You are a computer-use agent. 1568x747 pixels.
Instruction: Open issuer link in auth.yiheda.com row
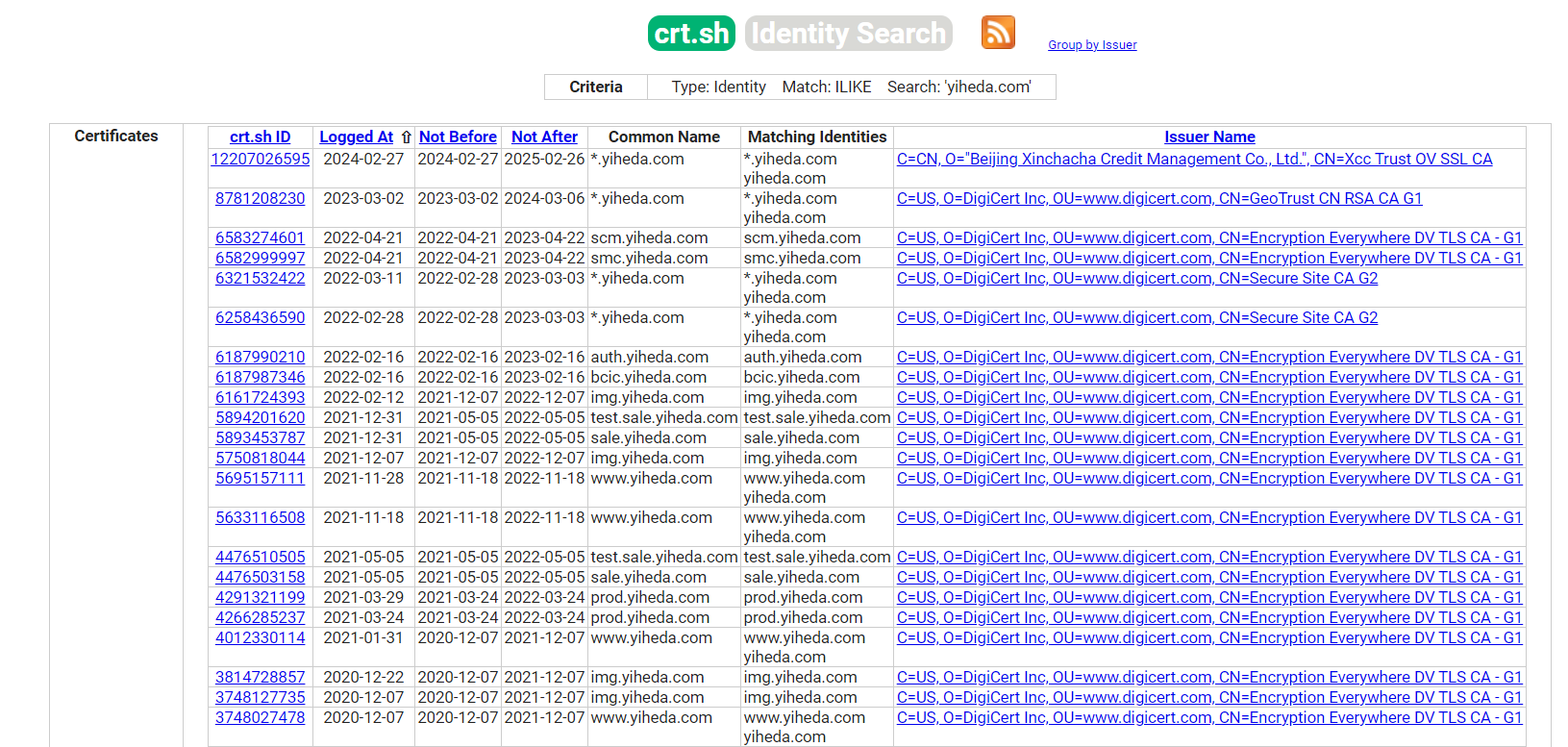(1209, 358)
